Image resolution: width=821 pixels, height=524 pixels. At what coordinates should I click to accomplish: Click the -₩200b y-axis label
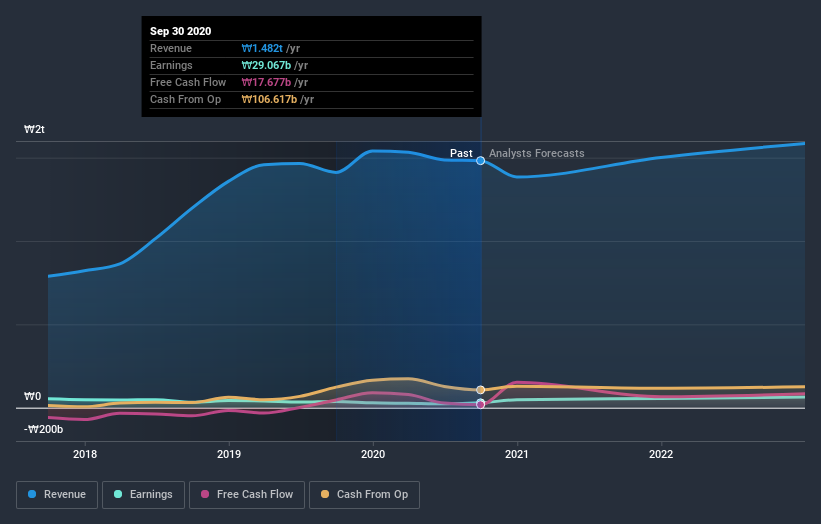43,429
